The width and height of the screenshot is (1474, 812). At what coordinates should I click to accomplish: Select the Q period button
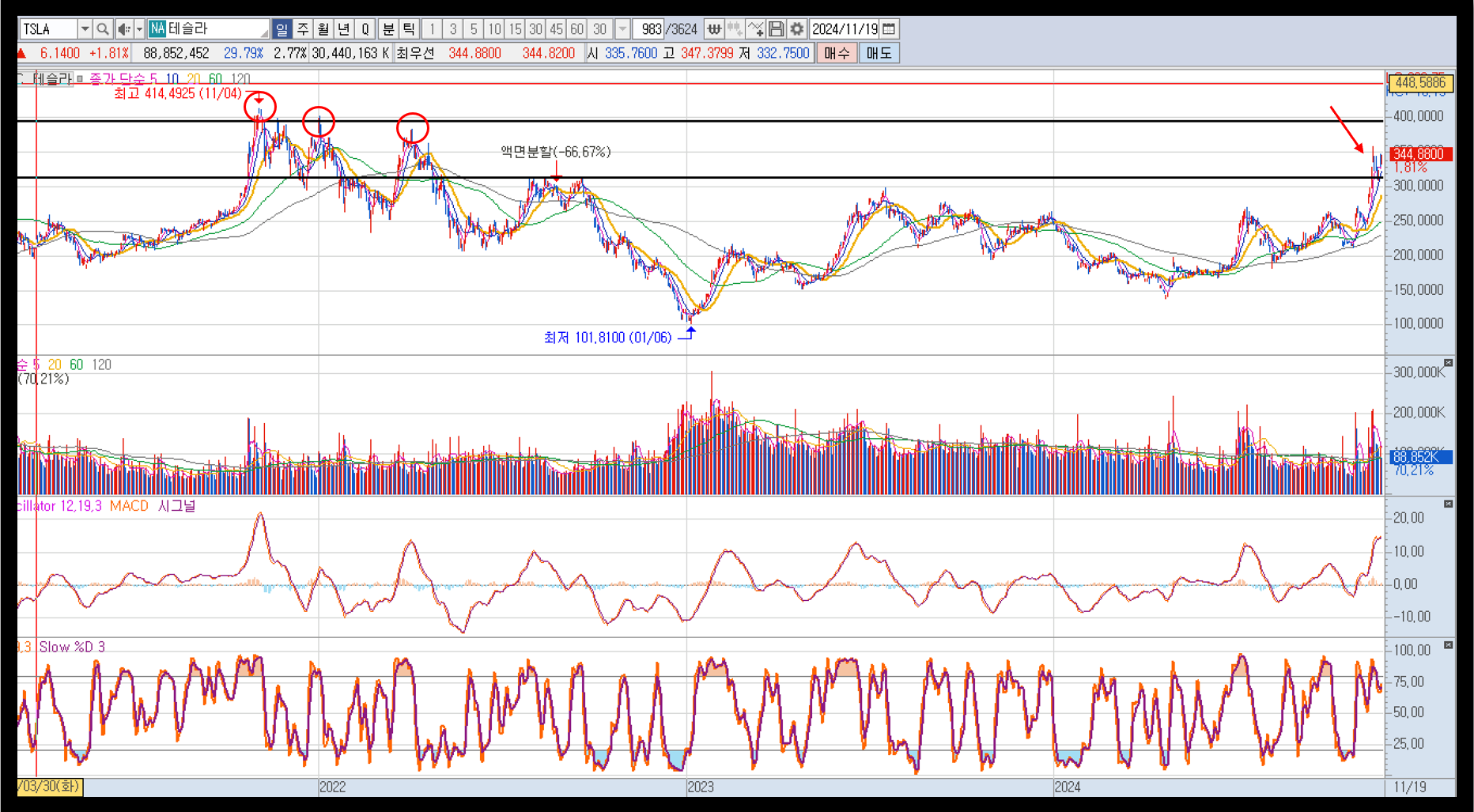[x=365, y=29]
